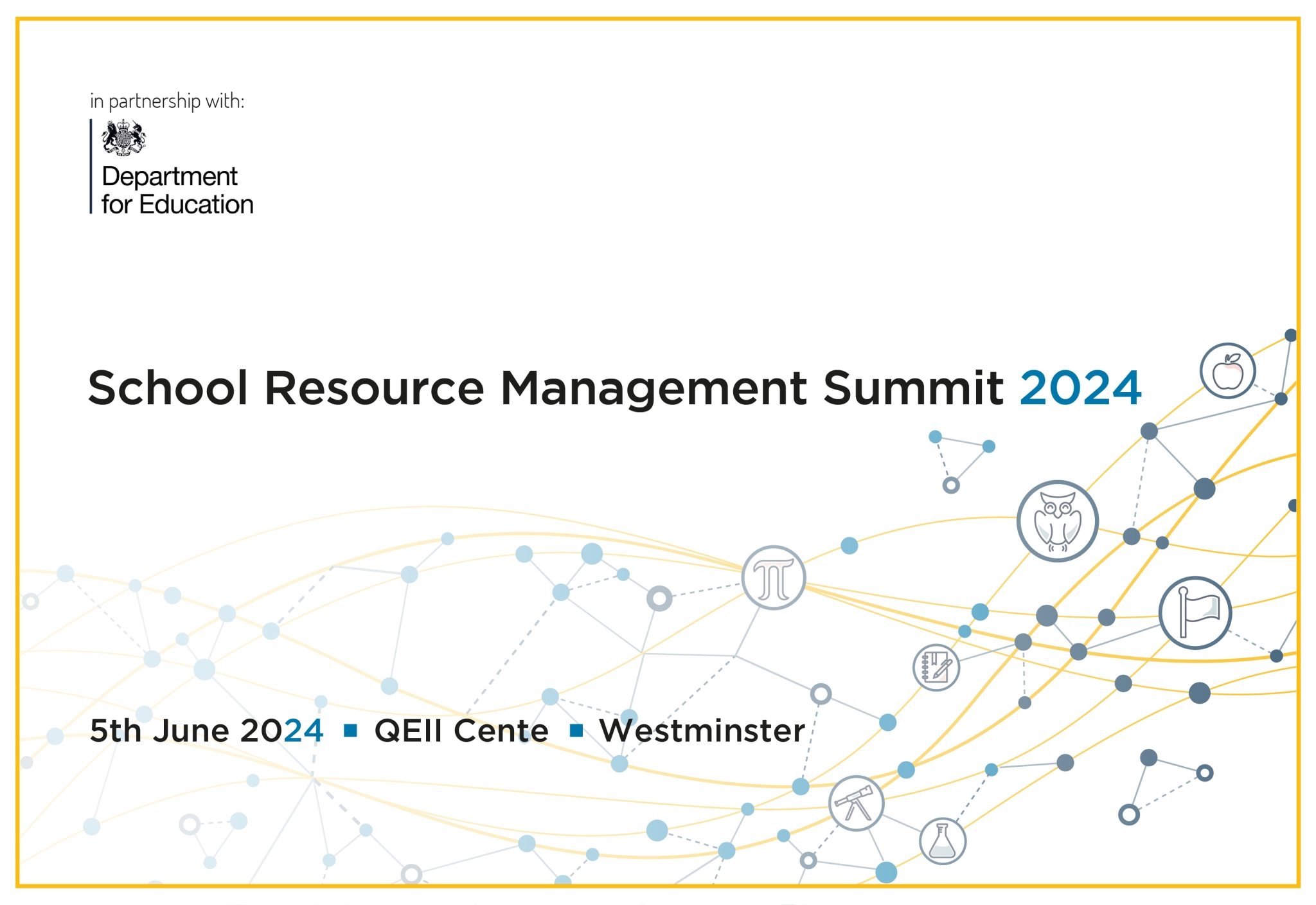Click the owl icon circle
Viewport: 1316px width, 905px height.
point(1057,521)
